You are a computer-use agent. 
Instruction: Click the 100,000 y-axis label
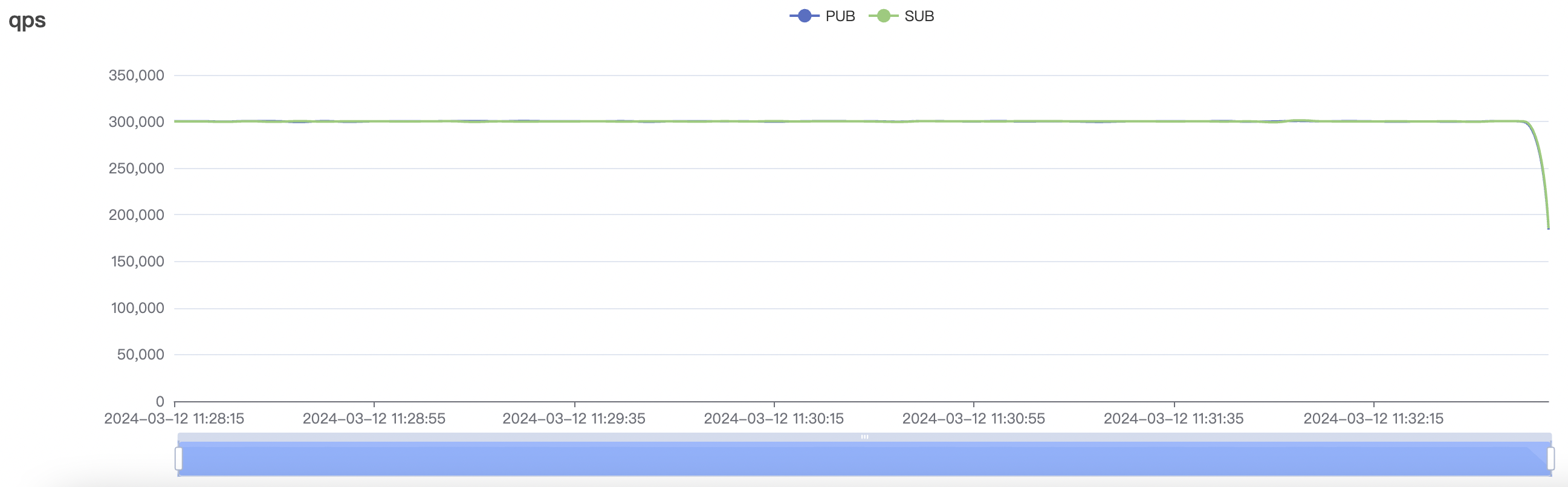tap(138, 308)
